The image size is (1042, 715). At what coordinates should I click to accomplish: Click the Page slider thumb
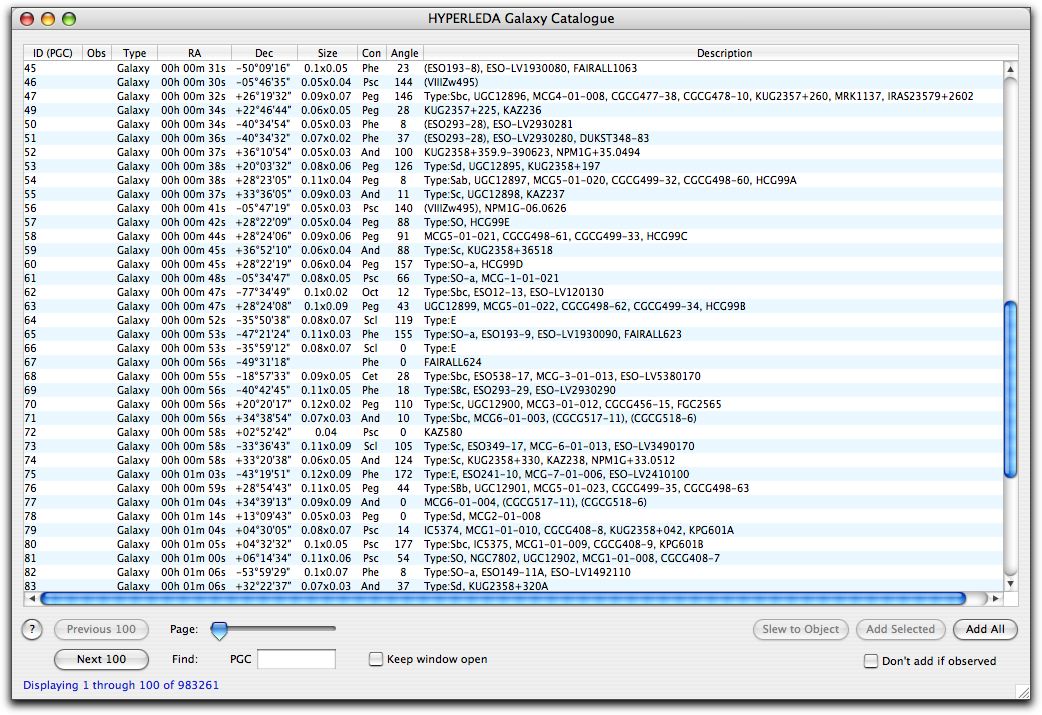coord(219,630)
